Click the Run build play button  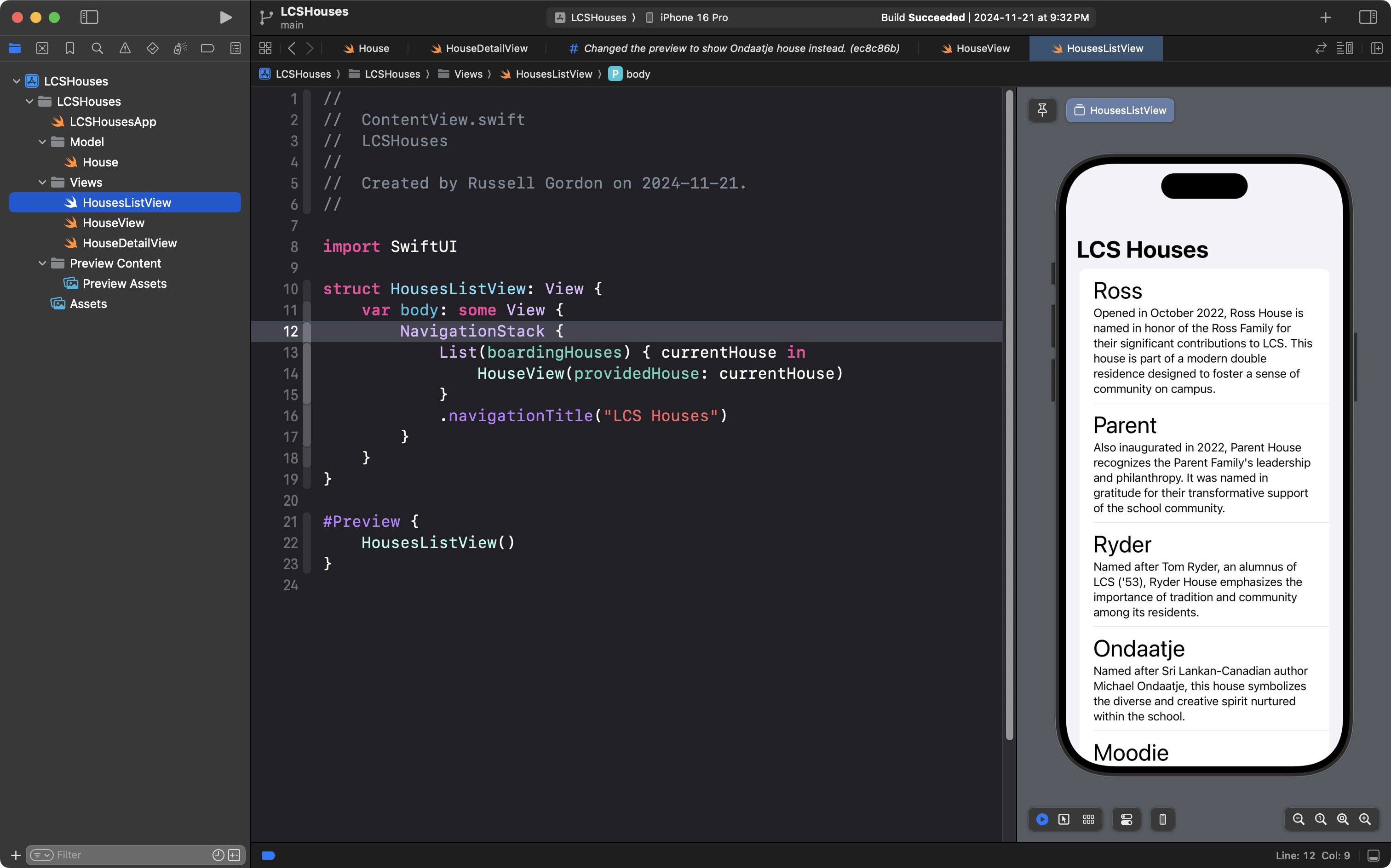click(226, 17)
